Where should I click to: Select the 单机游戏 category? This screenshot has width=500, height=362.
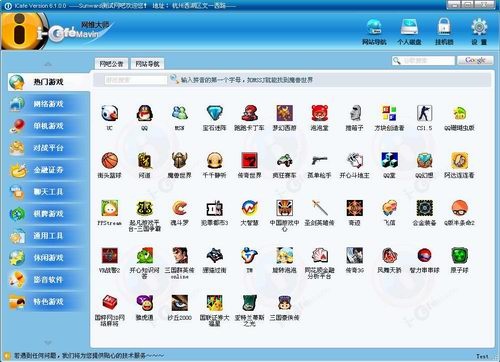pos(49,126)
